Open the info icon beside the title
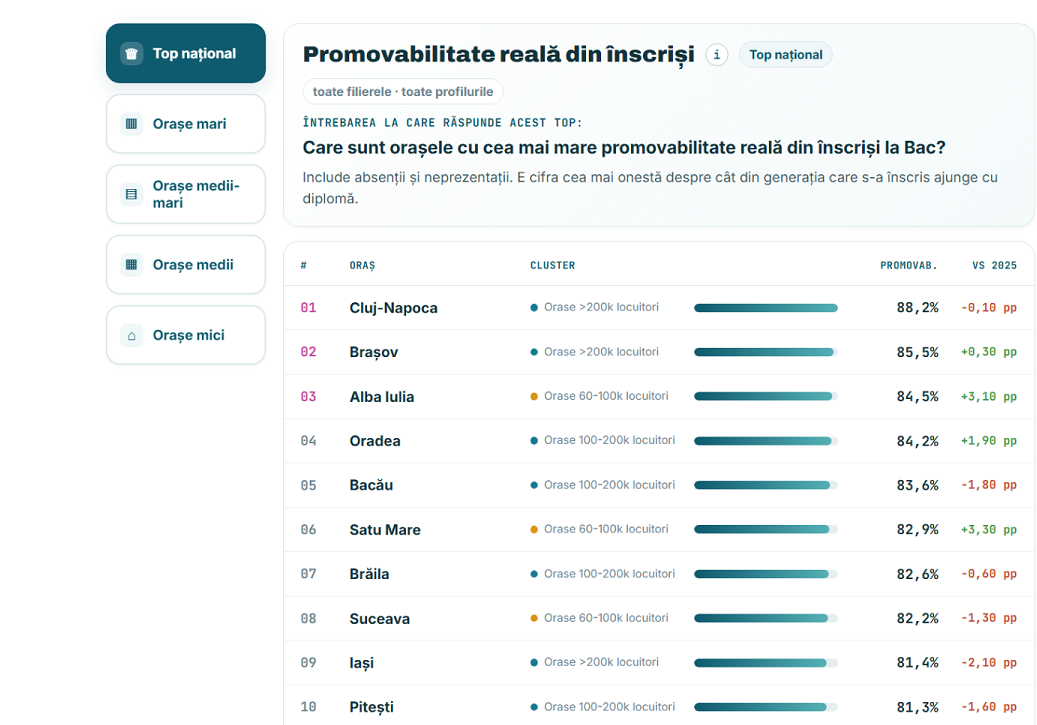 point(717,55)
